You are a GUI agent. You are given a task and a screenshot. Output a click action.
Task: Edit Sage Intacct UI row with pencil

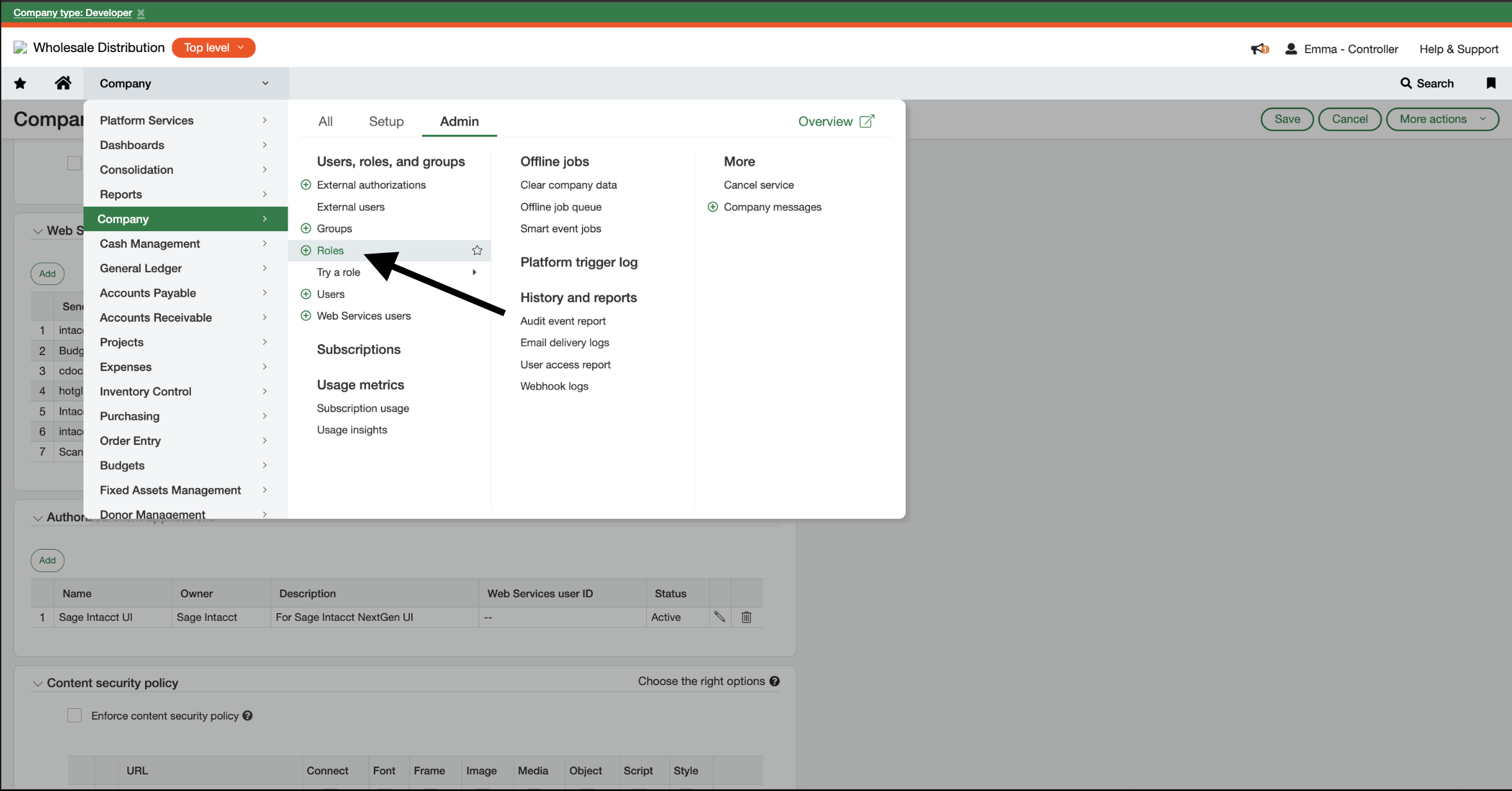click(x=719, y=617)
